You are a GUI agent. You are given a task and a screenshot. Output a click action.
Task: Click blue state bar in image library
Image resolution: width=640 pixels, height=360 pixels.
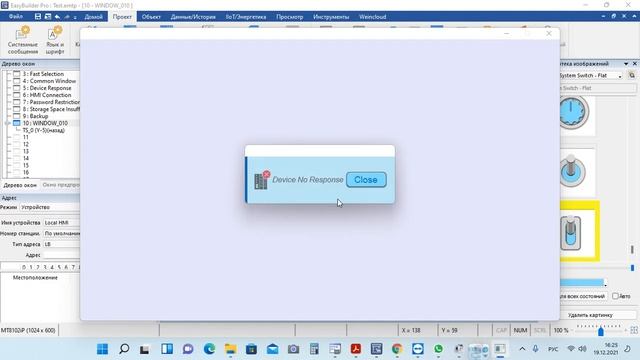[582, 282]
